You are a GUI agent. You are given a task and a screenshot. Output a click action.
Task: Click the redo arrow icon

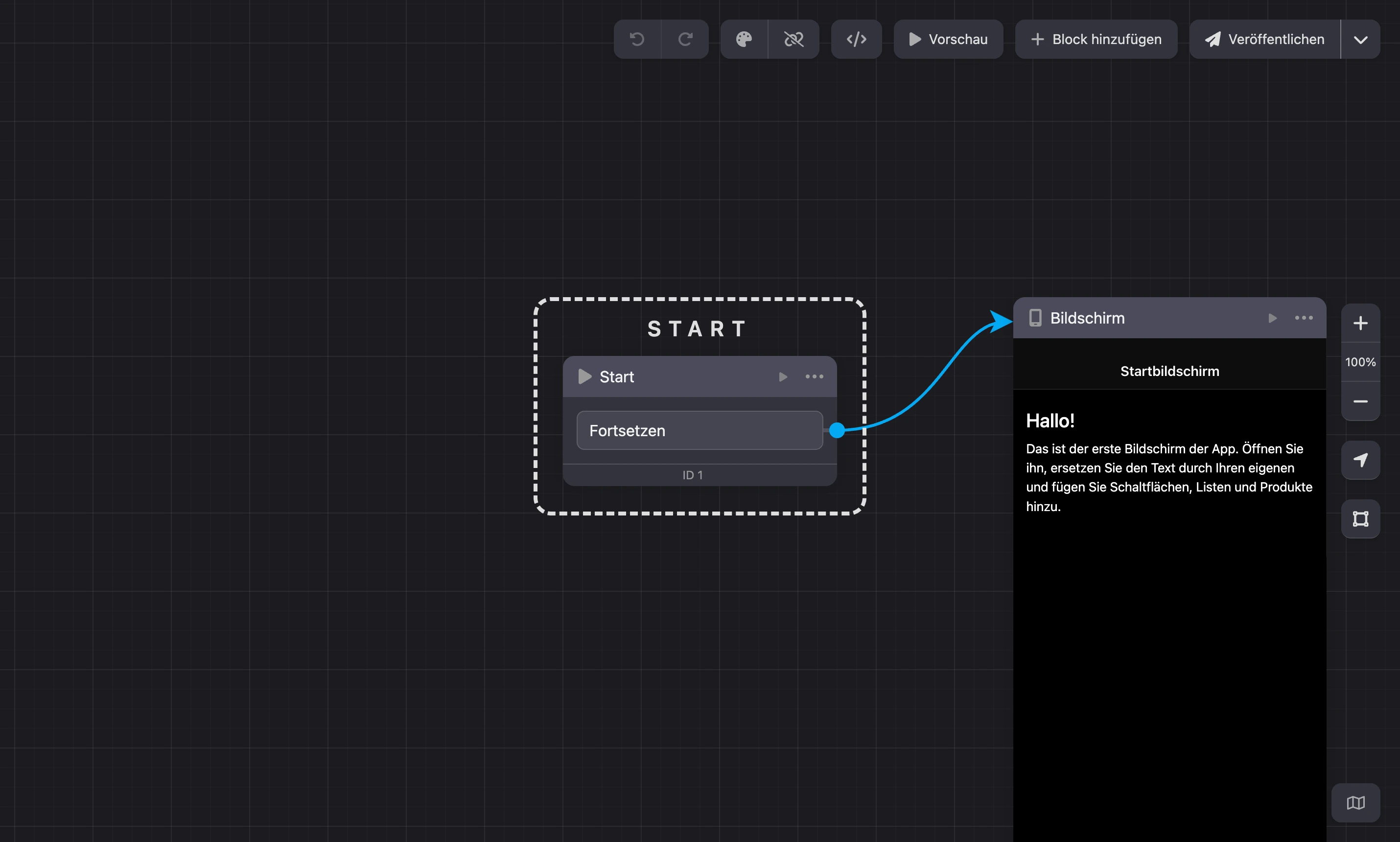click(685, 39)
